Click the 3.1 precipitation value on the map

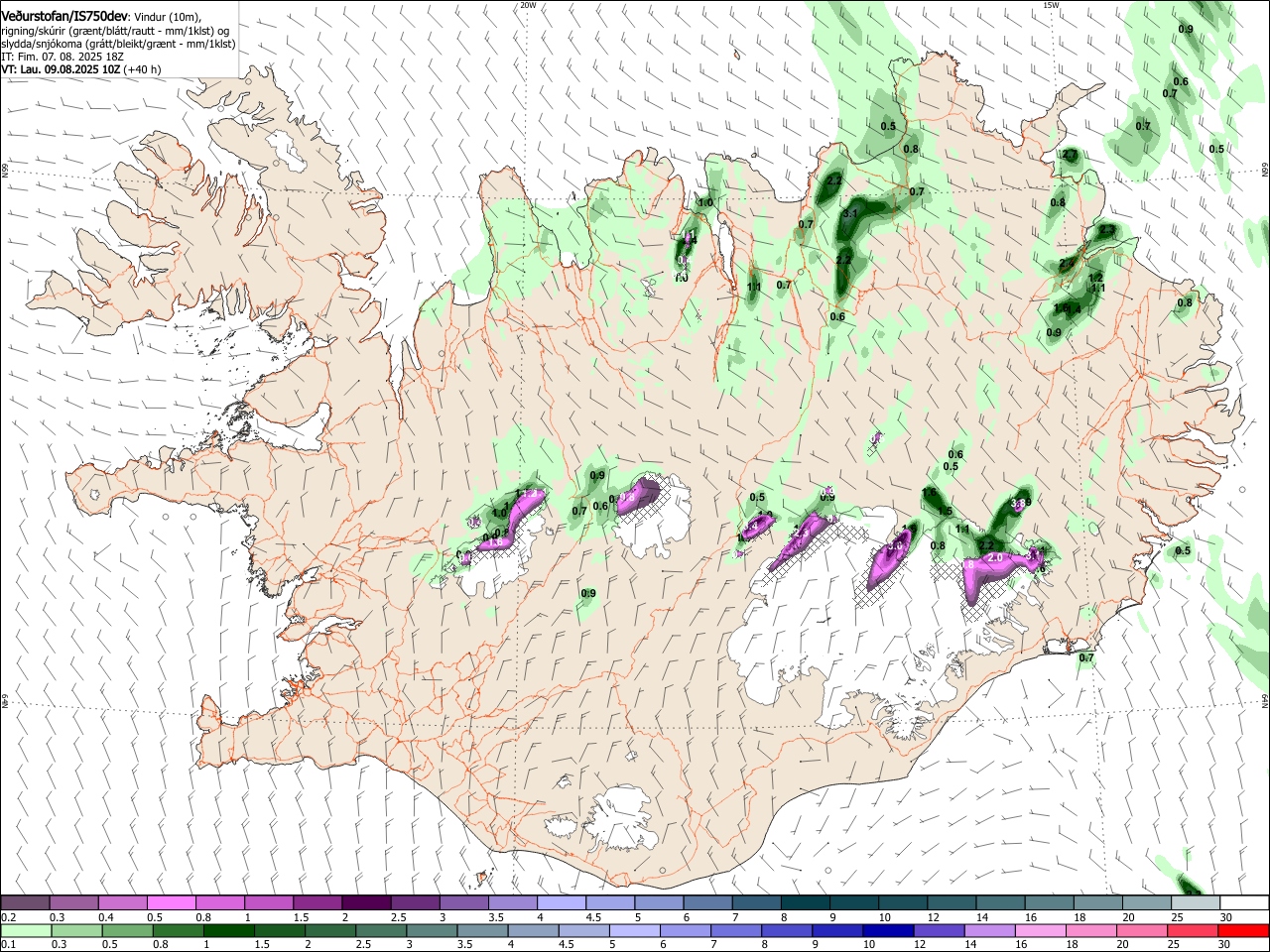(850, 213)
